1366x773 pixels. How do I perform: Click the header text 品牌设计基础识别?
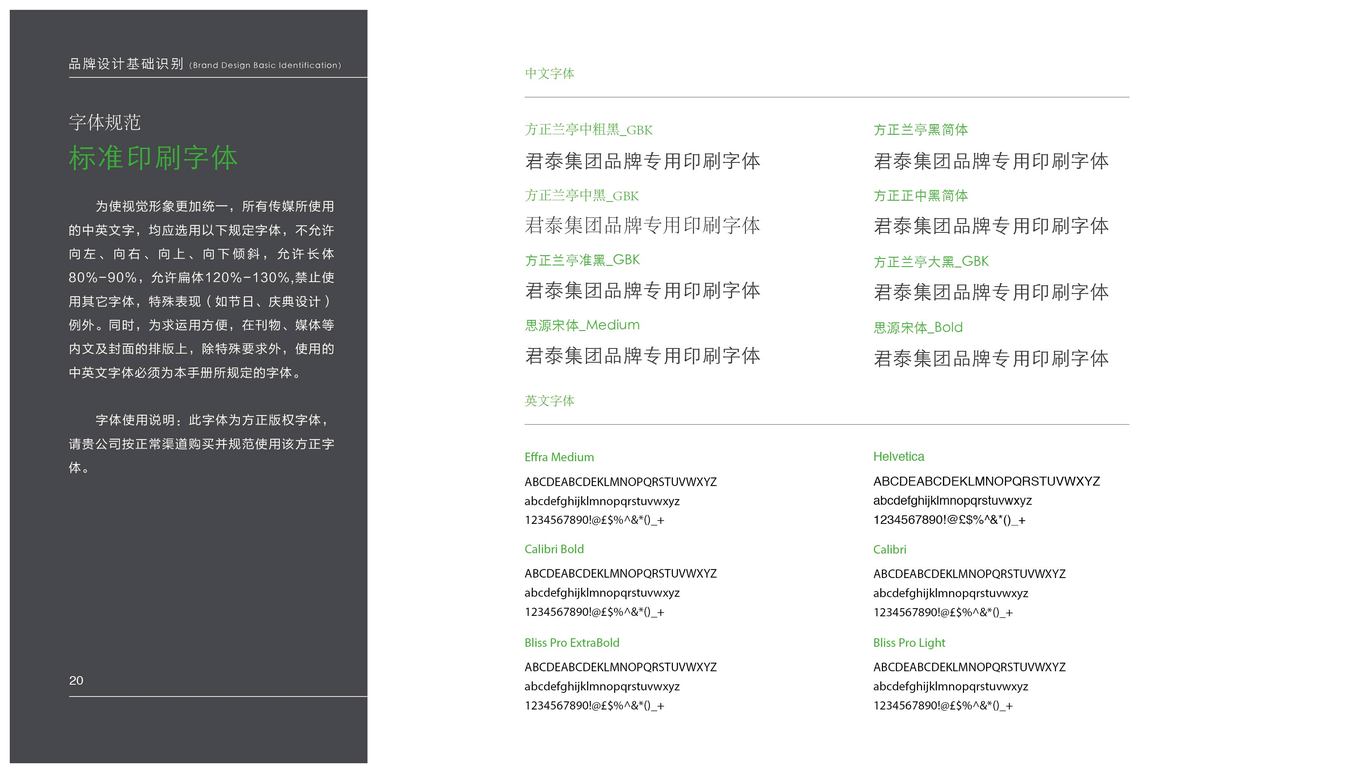pyautogui.click(x=126, y=64)
